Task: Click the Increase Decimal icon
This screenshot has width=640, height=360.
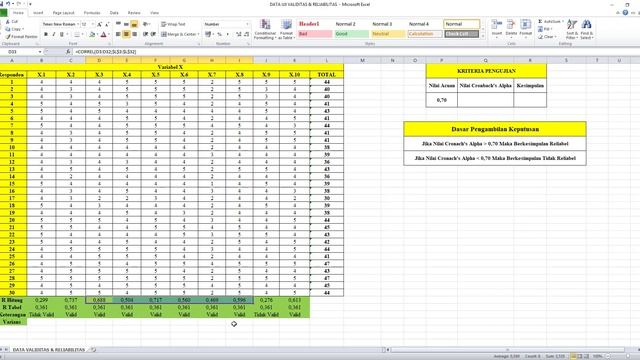Action: (239, 34)
